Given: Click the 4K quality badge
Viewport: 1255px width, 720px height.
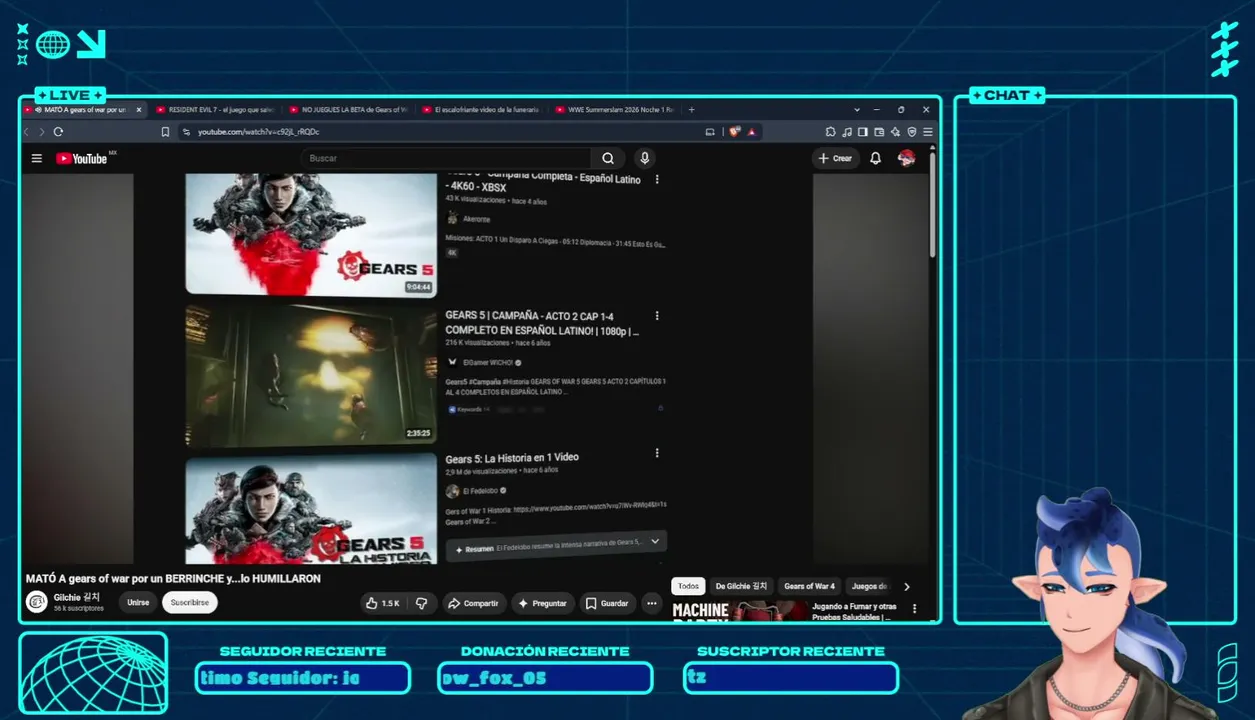Looking at the screenshot, I should tap(452, 253).
